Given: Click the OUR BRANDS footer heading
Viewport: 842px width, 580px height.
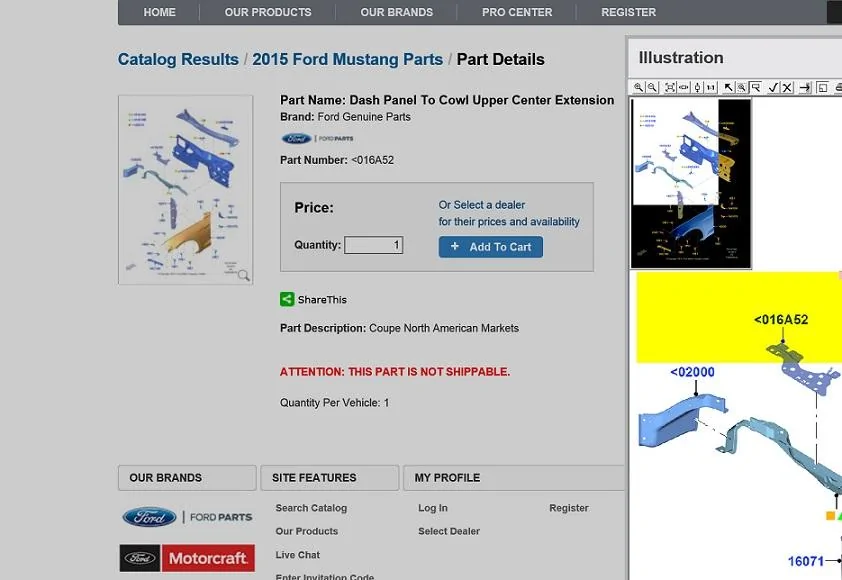Looking at the screenshot, I should pos(165,477).
